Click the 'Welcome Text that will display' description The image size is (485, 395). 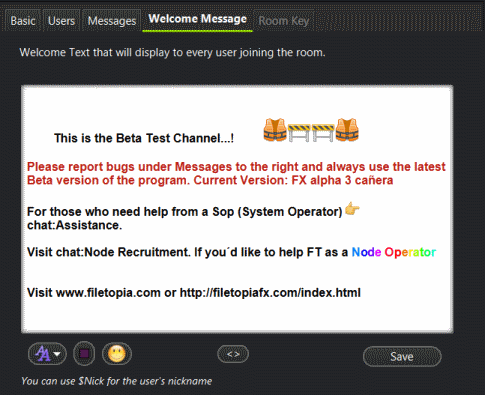172,52
